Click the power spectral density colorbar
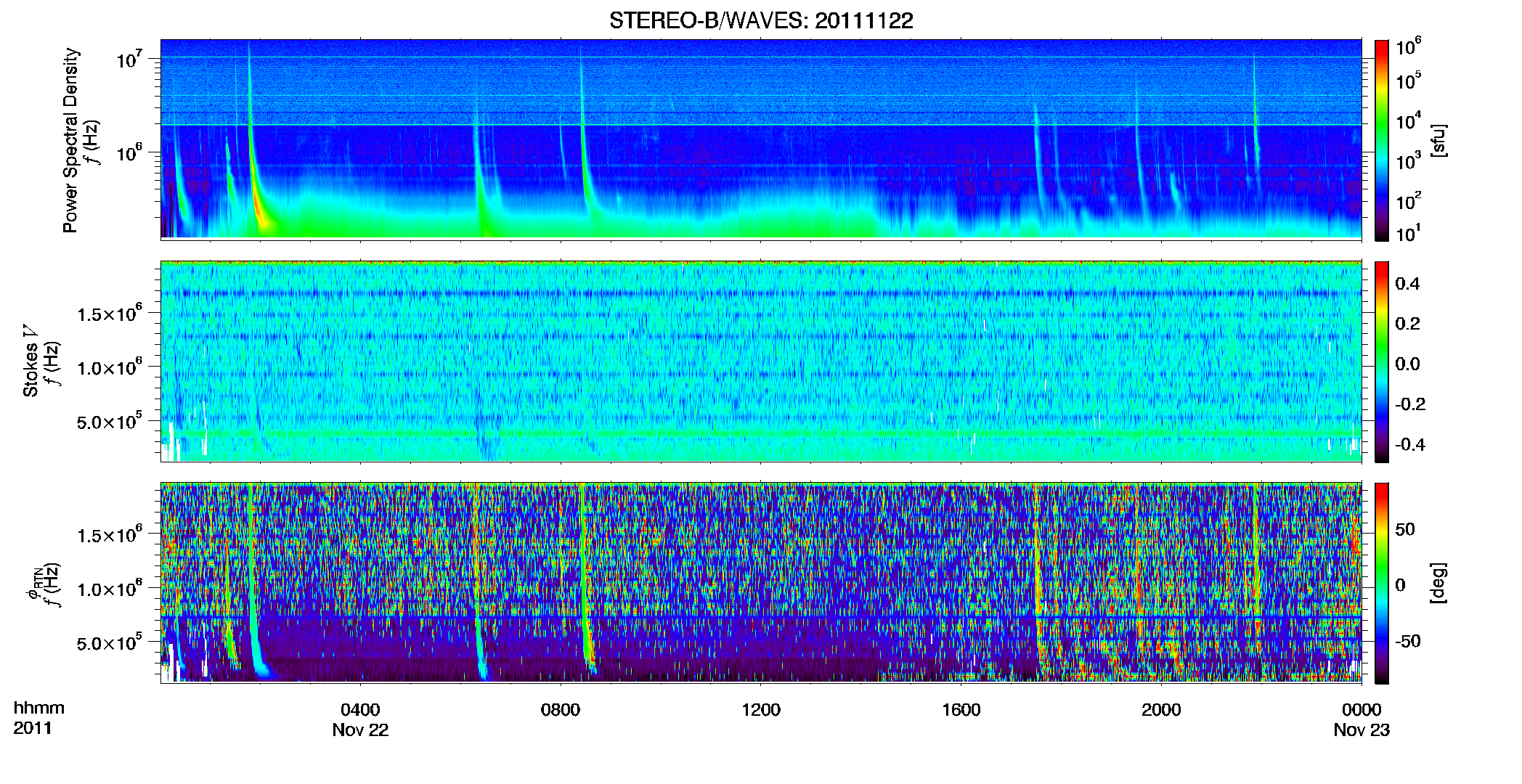The image size is (1522, 784). (1382, 140)
